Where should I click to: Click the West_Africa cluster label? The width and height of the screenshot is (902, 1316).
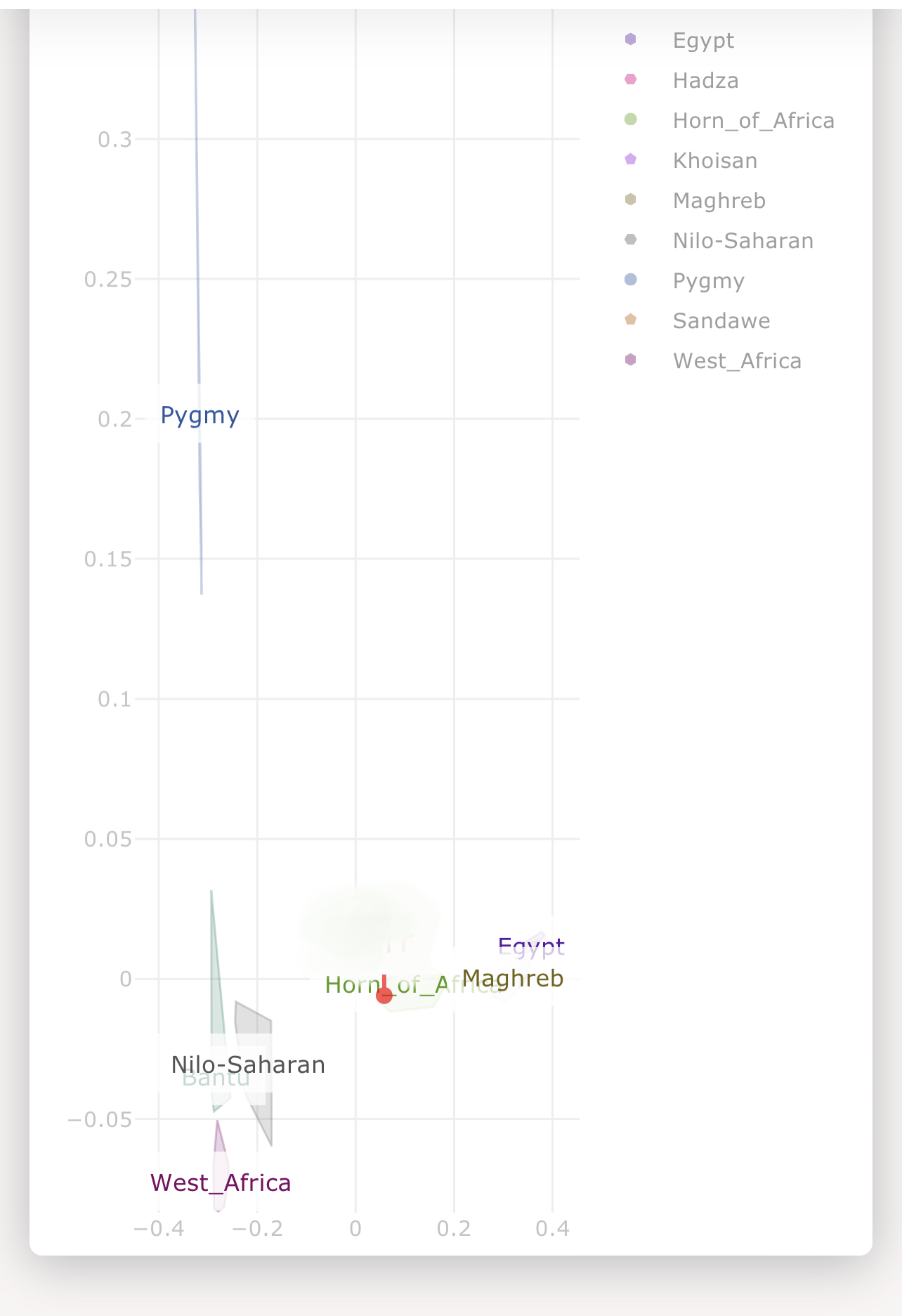221,1183
